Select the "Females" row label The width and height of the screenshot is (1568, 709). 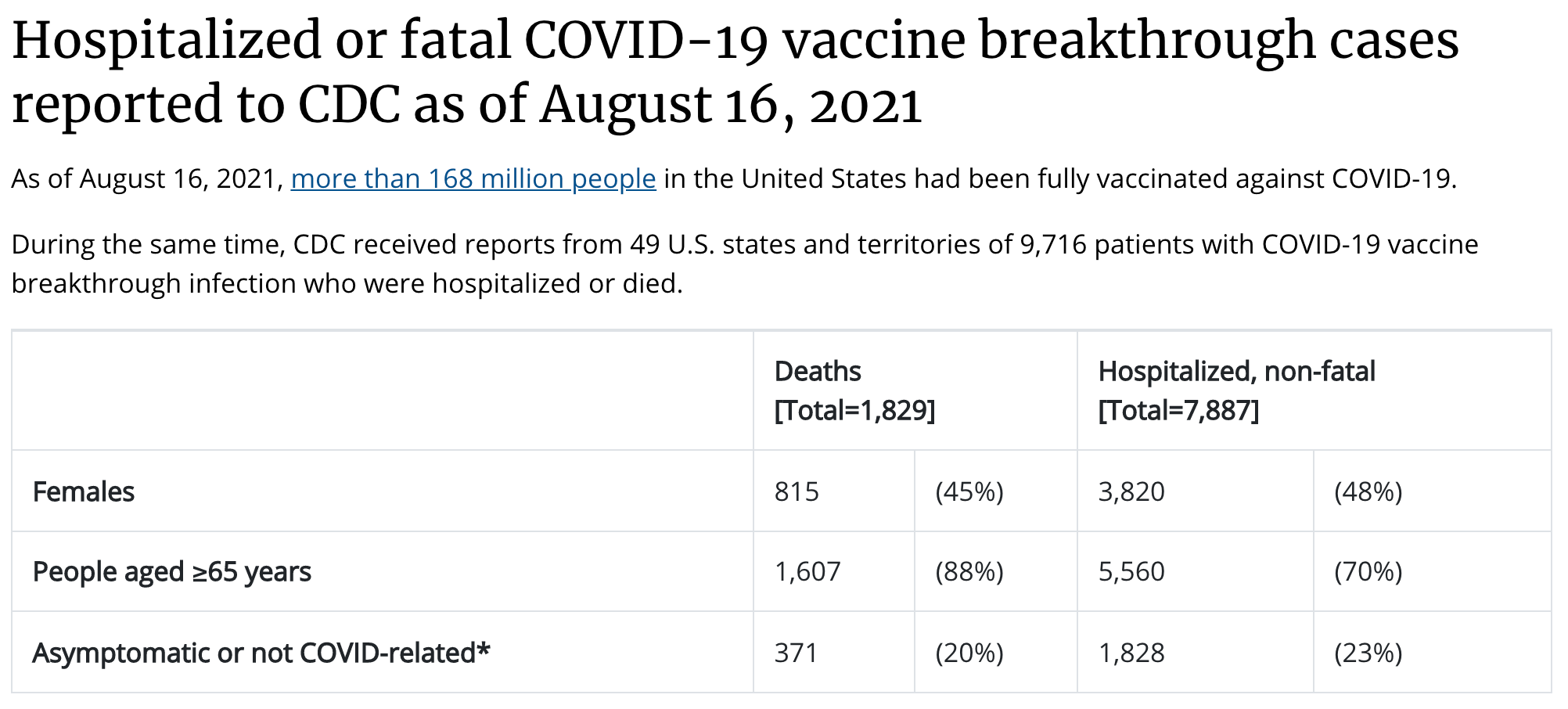click(84, 492)
